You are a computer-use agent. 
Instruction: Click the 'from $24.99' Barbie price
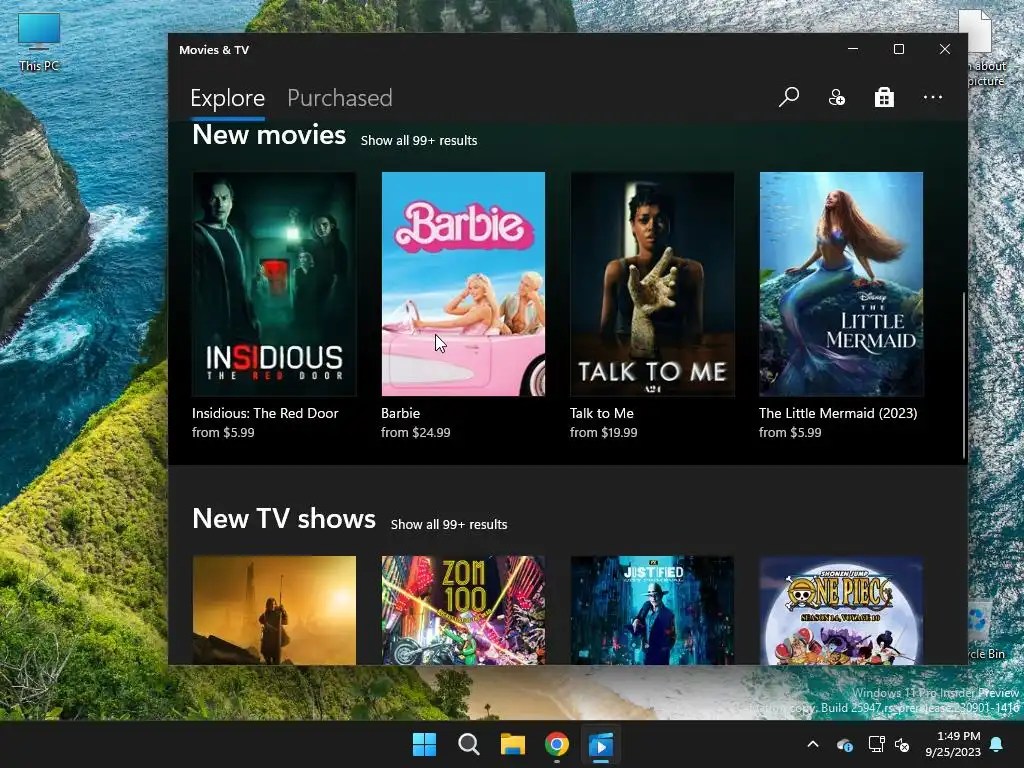[415, 432]
